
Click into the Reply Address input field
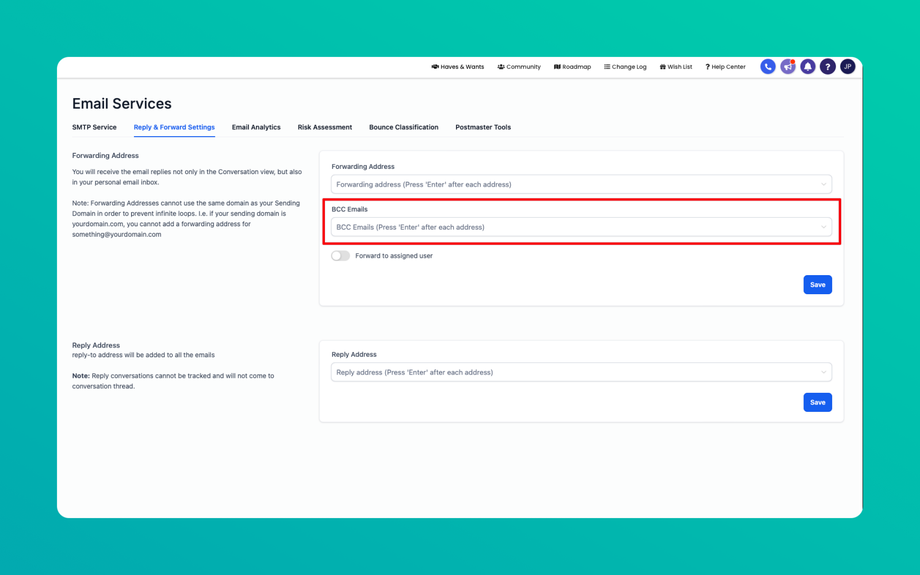point(581,372)
